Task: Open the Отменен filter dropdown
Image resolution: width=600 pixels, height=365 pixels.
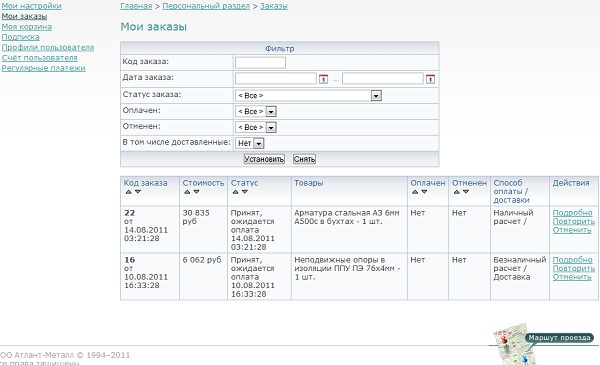Action: click(x=256, y=127)
